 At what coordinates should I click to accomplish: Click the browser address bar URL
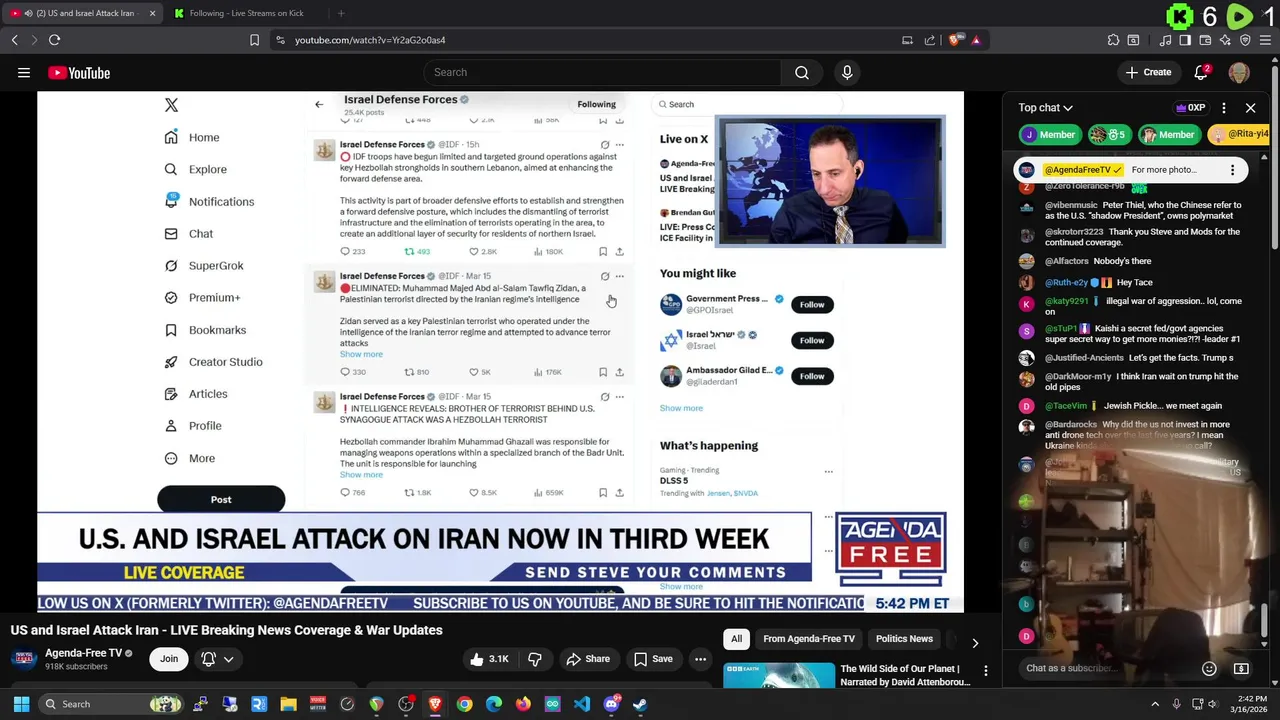point(370,40)
